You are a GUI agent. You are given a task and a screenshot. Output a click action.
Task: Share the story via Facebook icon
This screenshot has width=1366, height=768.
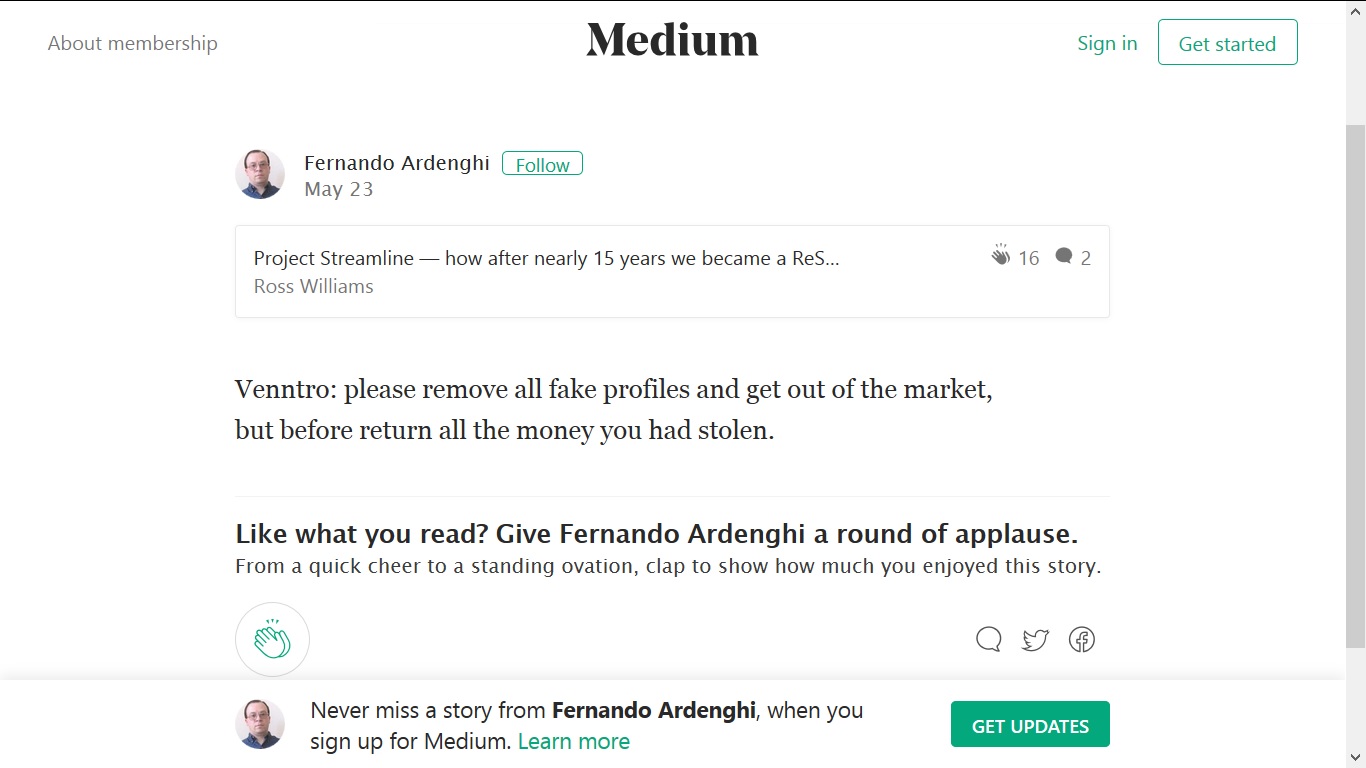pyautogui.click(x=1082, y=639)
